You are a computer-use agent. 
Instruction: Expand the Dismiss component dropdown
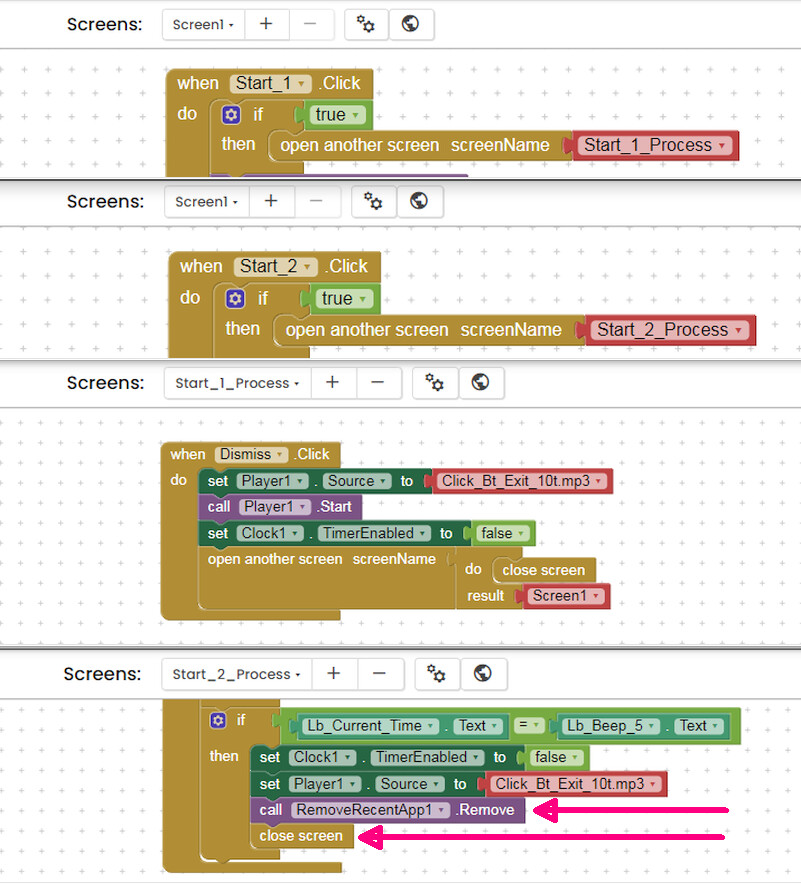(281, 454)
